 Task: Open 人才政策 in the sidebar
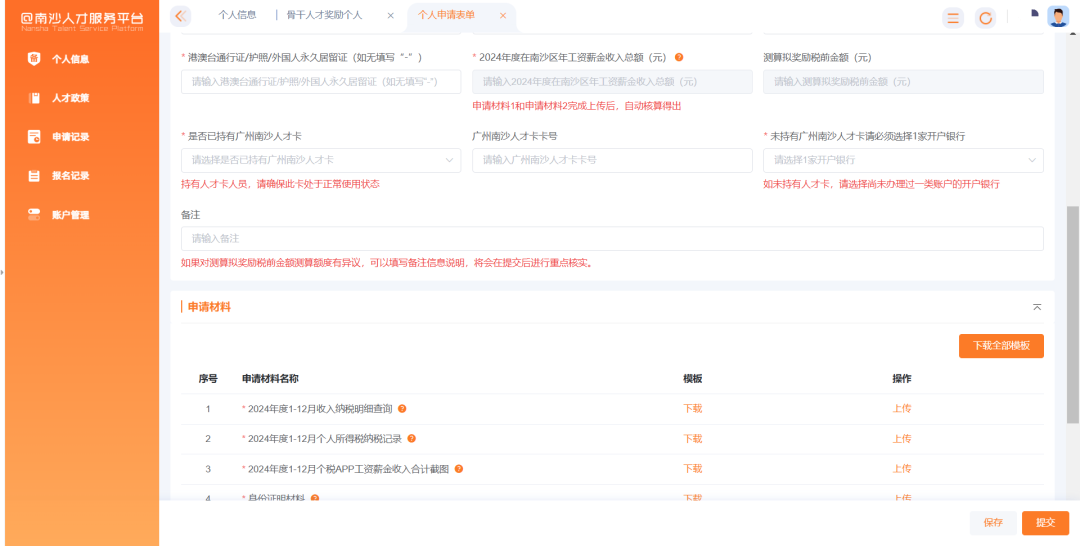tap(70, 98)
